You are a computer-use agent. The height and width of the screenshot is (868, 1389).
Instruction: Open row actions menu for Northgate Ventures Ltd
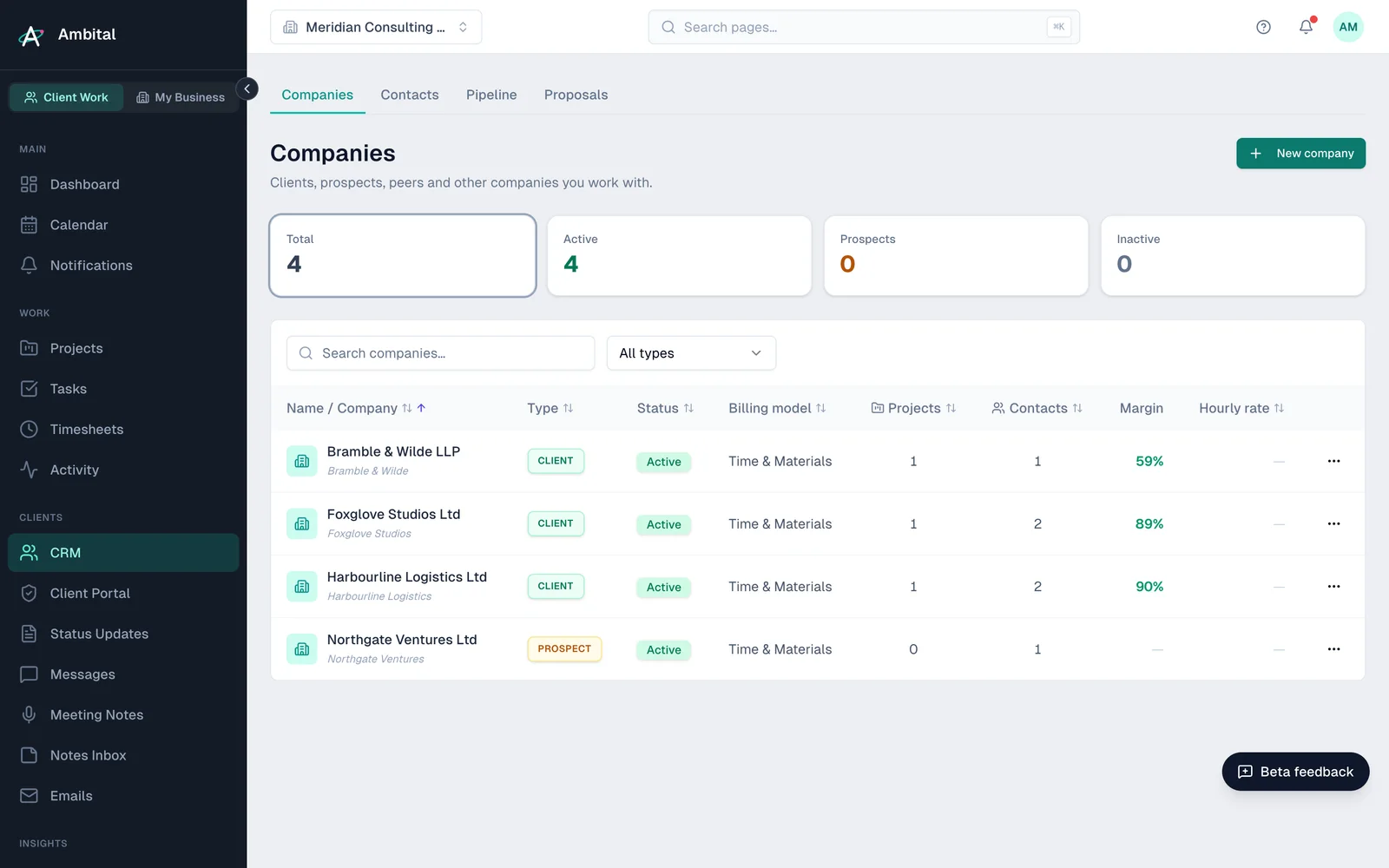[x=1333, y=649]
